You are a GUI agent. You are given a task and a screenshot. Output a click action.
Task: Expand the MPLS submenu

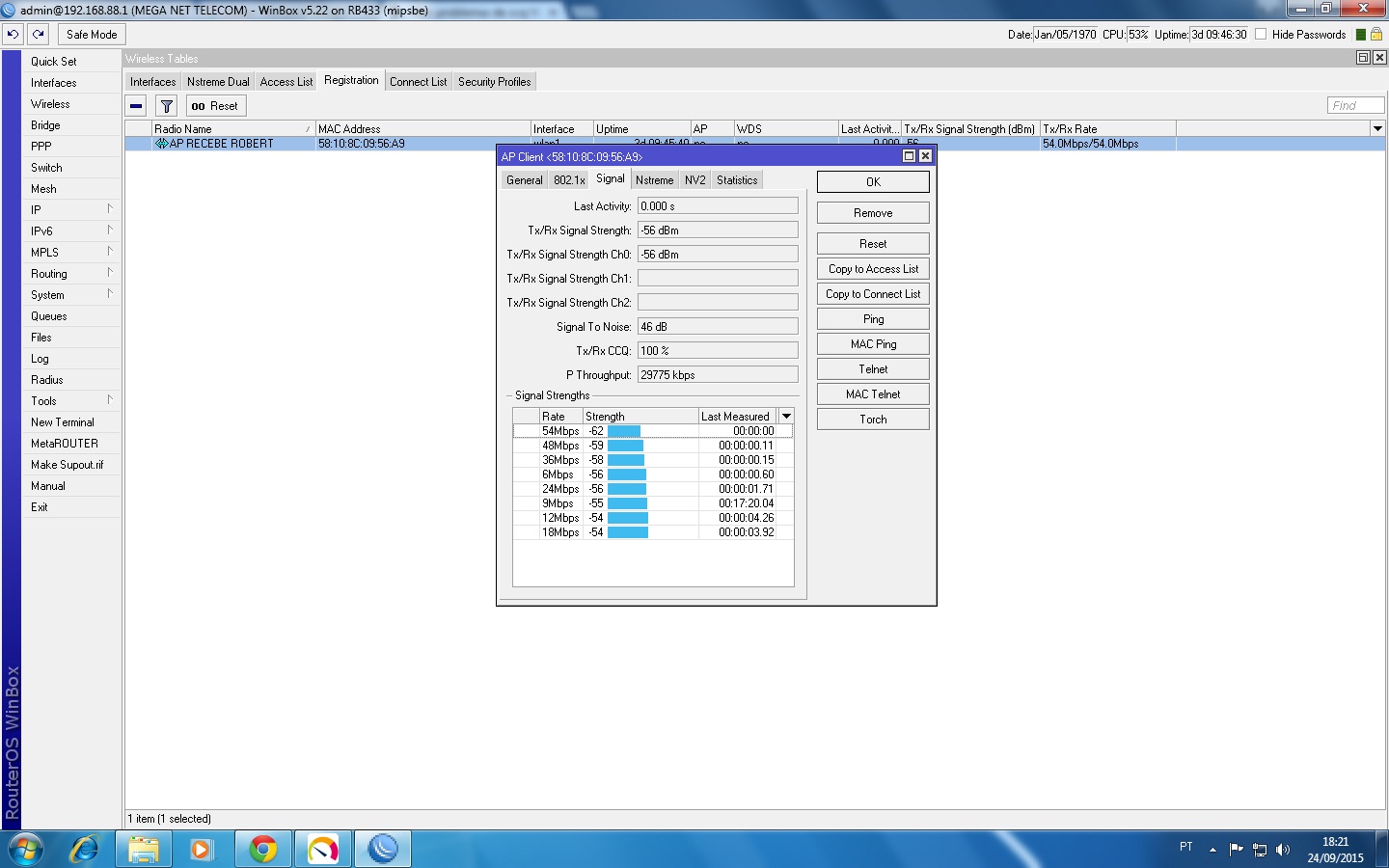pyautogui.click(x=110, y=252)
